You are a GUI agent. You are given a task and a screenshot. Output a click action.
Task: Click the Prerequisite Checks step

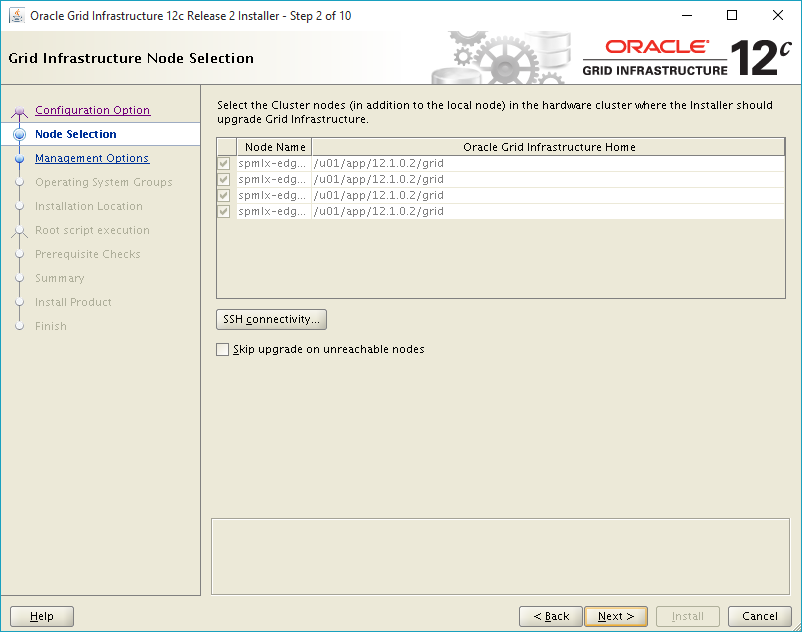tap(87, 254)
